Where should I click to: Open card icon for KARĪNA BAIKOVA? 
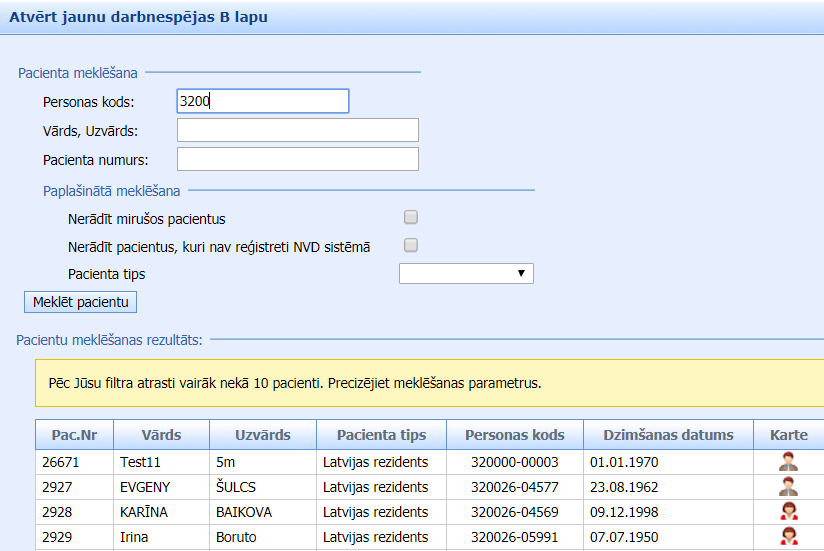[789, 512]
